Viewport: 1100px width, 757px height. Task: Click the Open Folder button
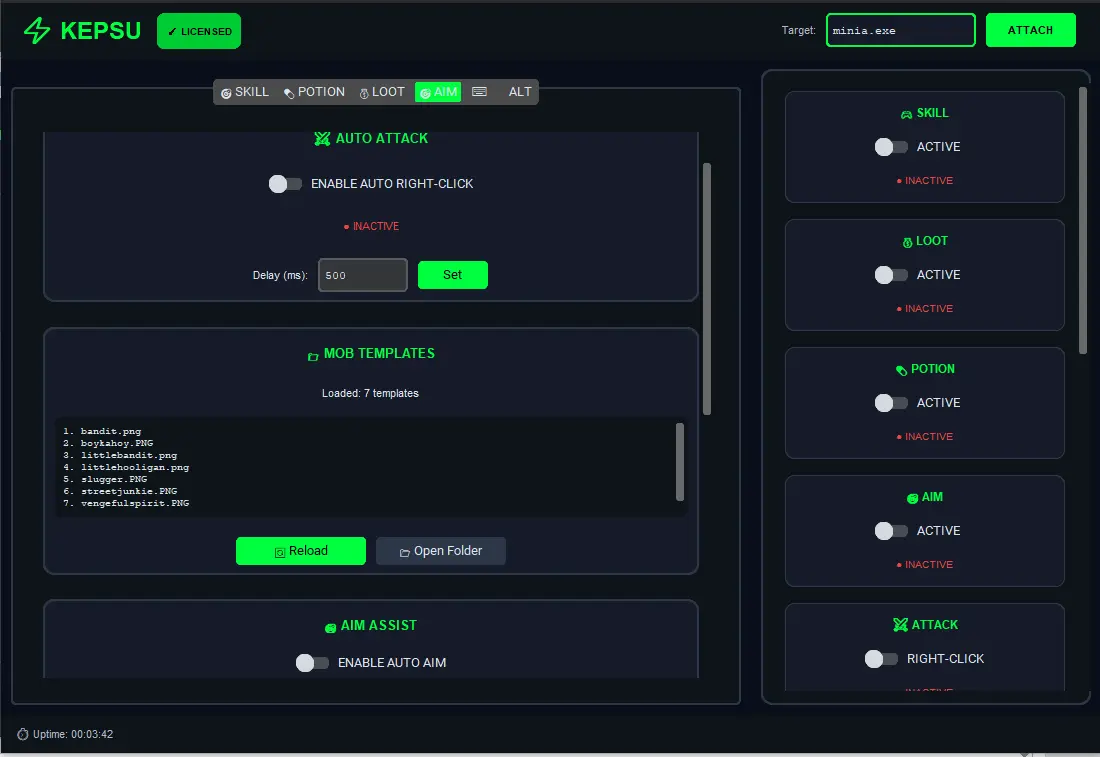click(441, 551)
